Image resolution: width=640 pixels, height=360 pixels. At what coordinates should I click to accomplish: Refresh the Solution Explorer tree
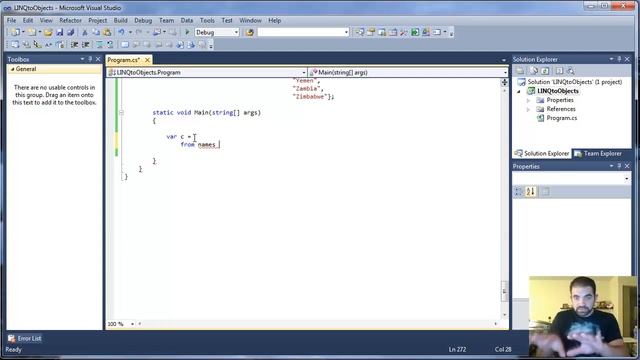(545, 71)
